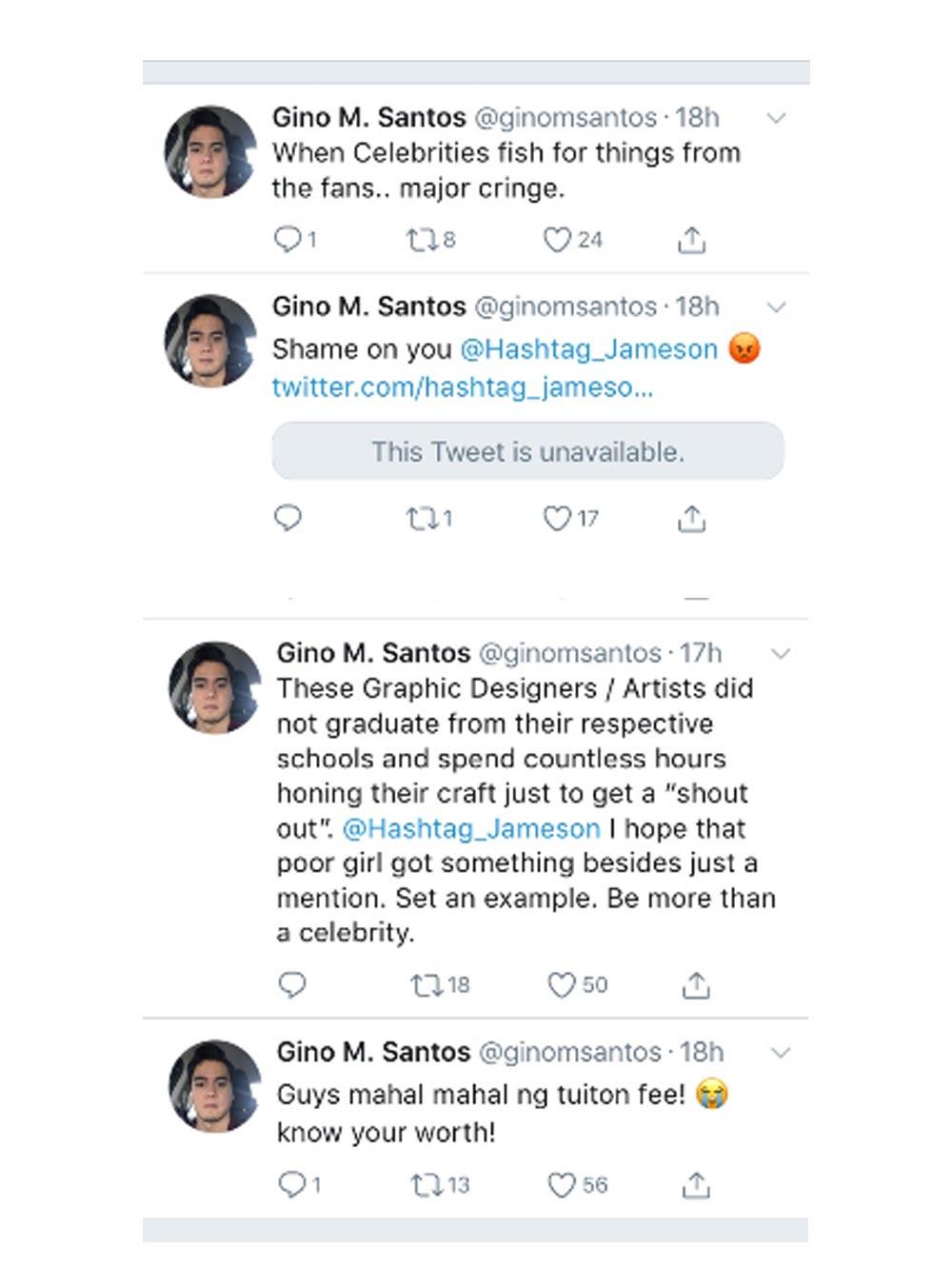The width and height of the screenshot is (952, 1268).
Task: Reply to the 'Graphic Designers / Artists' tweet
Action: pyautogui.click(x=291, y=984)
